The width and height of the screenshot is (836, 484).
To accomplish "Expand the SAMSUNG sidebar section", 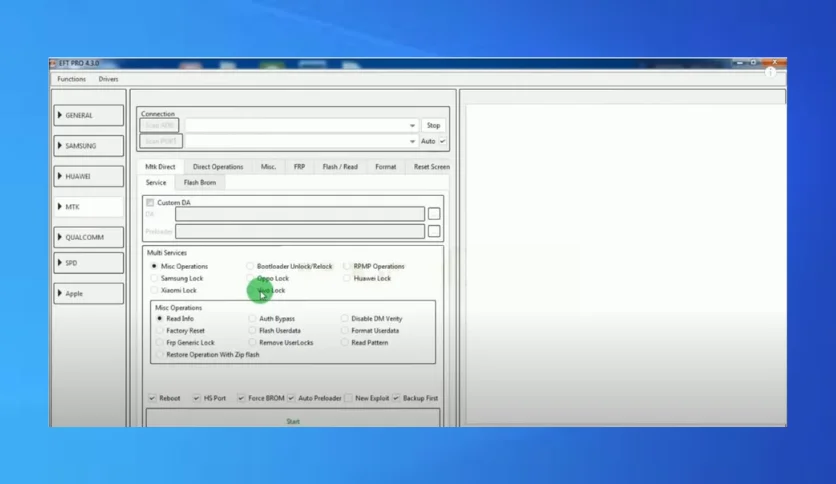I will (x=89, y=146).
